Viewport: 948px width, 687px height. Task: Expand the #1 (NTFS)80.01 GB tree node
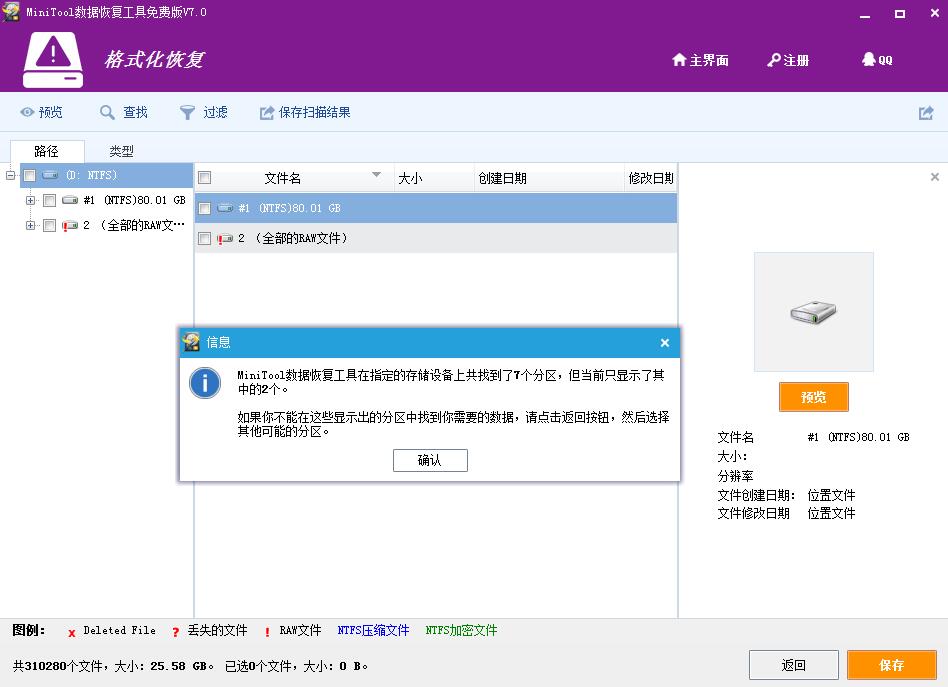pyautogui.click(x=30, y=200)
